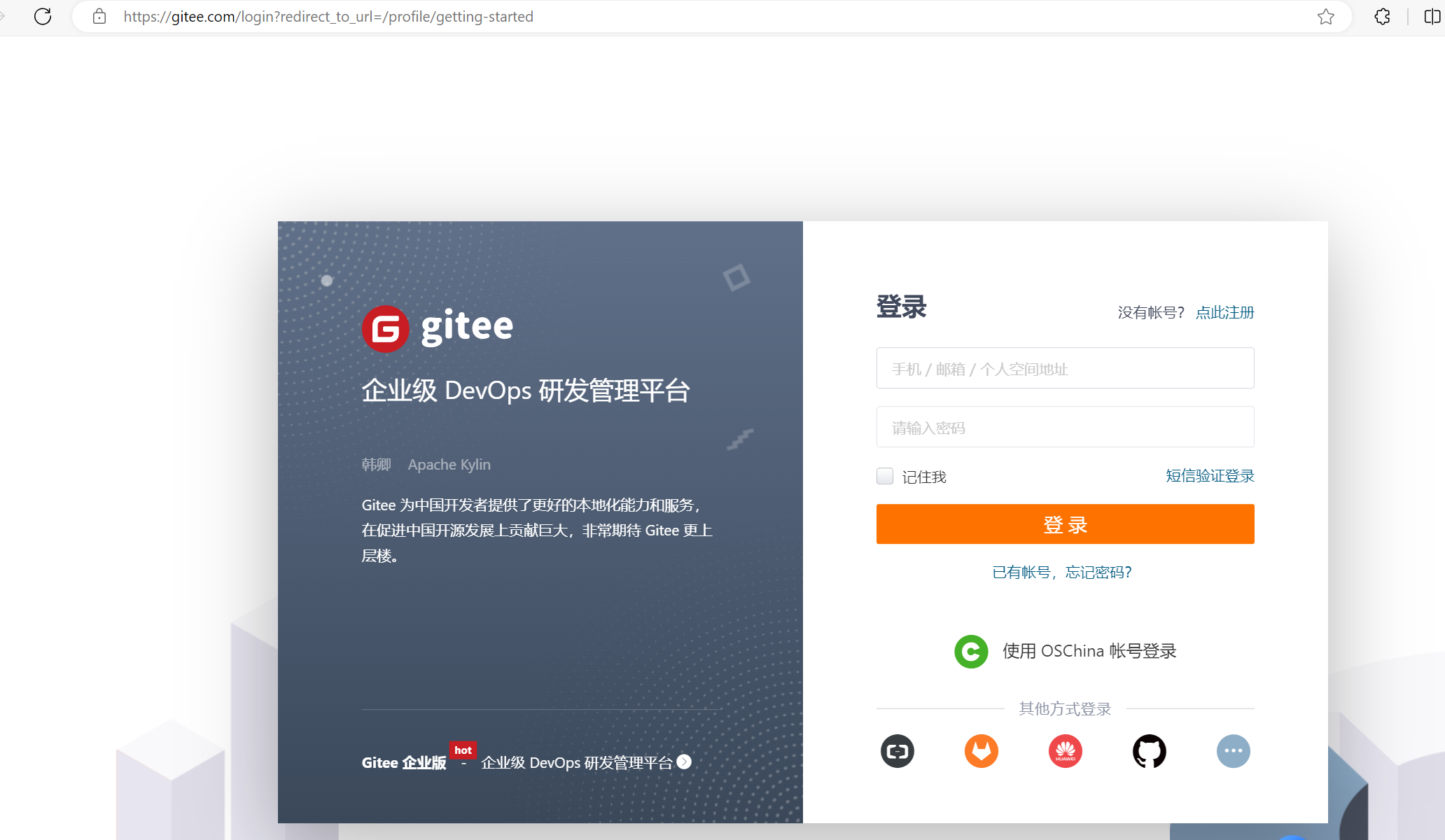1445x840 pixels.
Task: Reload the page with the refresh icon
Action: (43, 16)
